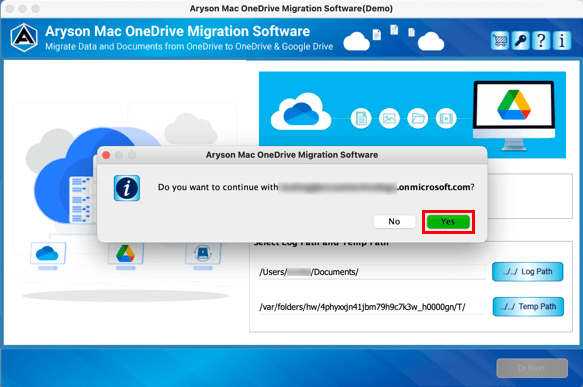Click the header subtitle about migrating documents
Viewport: 583px width, 387px height.
[189, 47]
